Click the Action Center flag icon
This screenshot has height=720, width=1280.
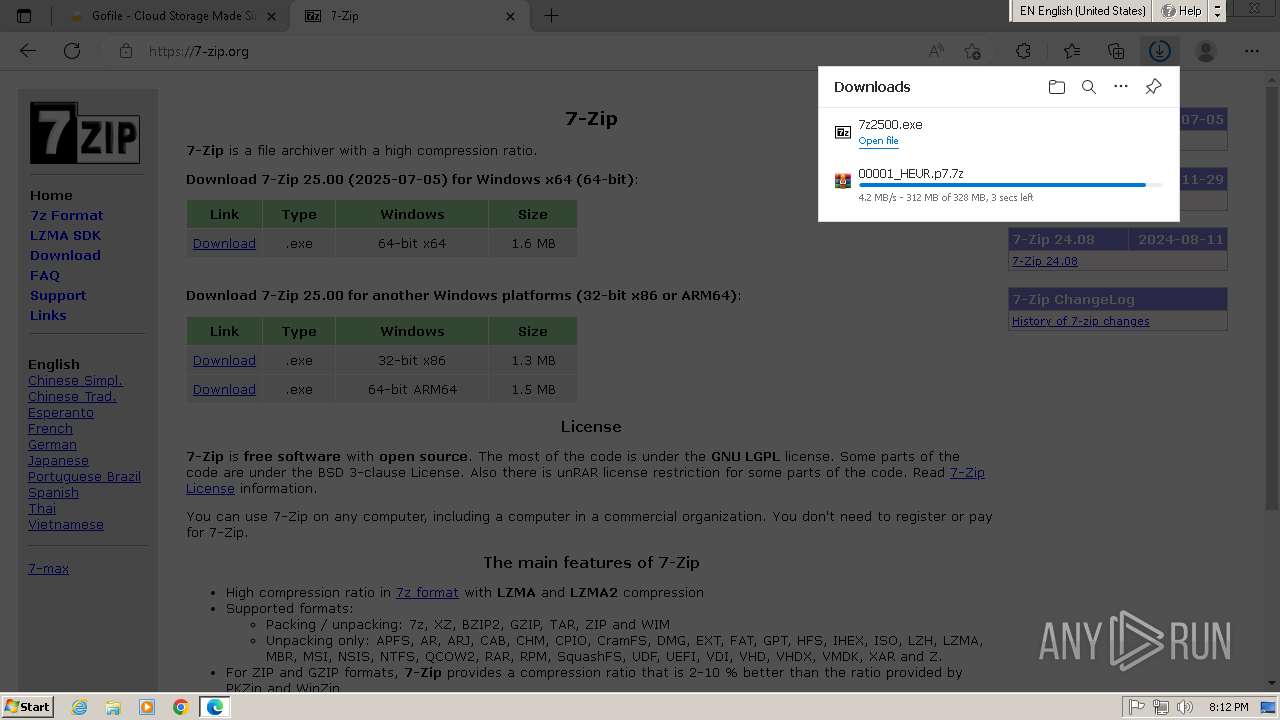(x=1137, y=707)
